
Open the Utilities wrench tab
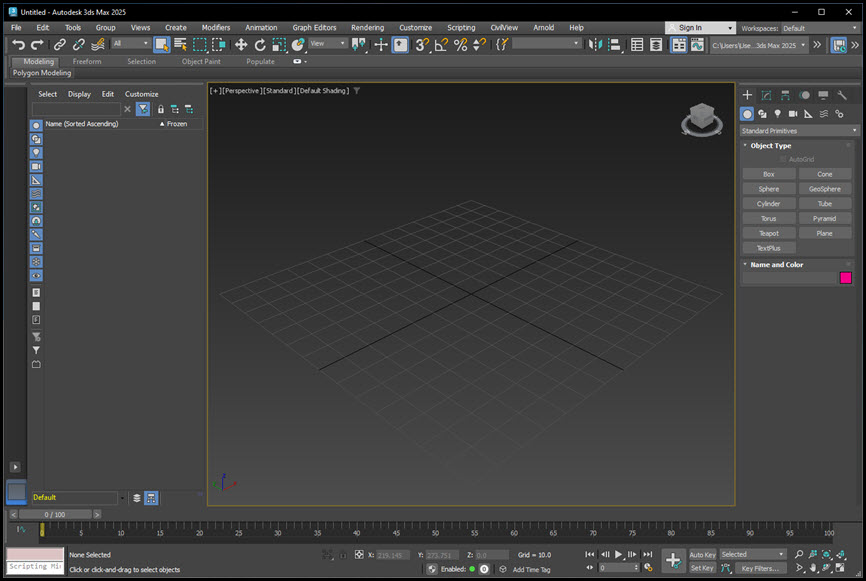[x=842, y=95]
